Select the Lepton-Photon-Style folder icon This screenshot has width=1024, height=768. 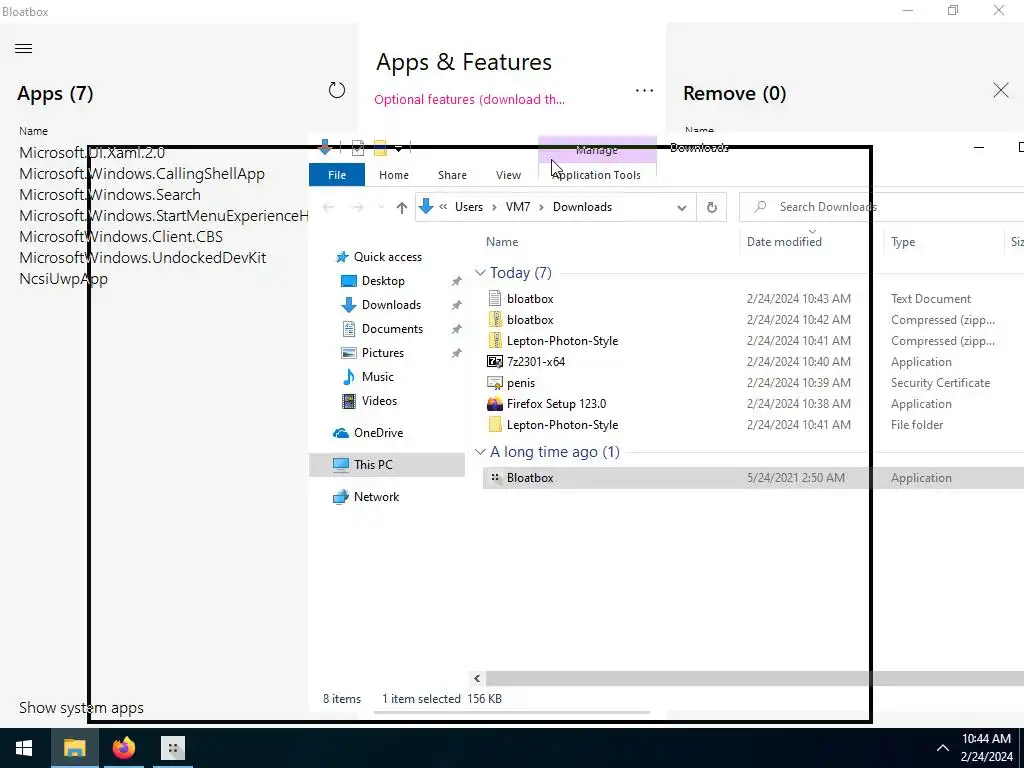click(x=495, y=424)
